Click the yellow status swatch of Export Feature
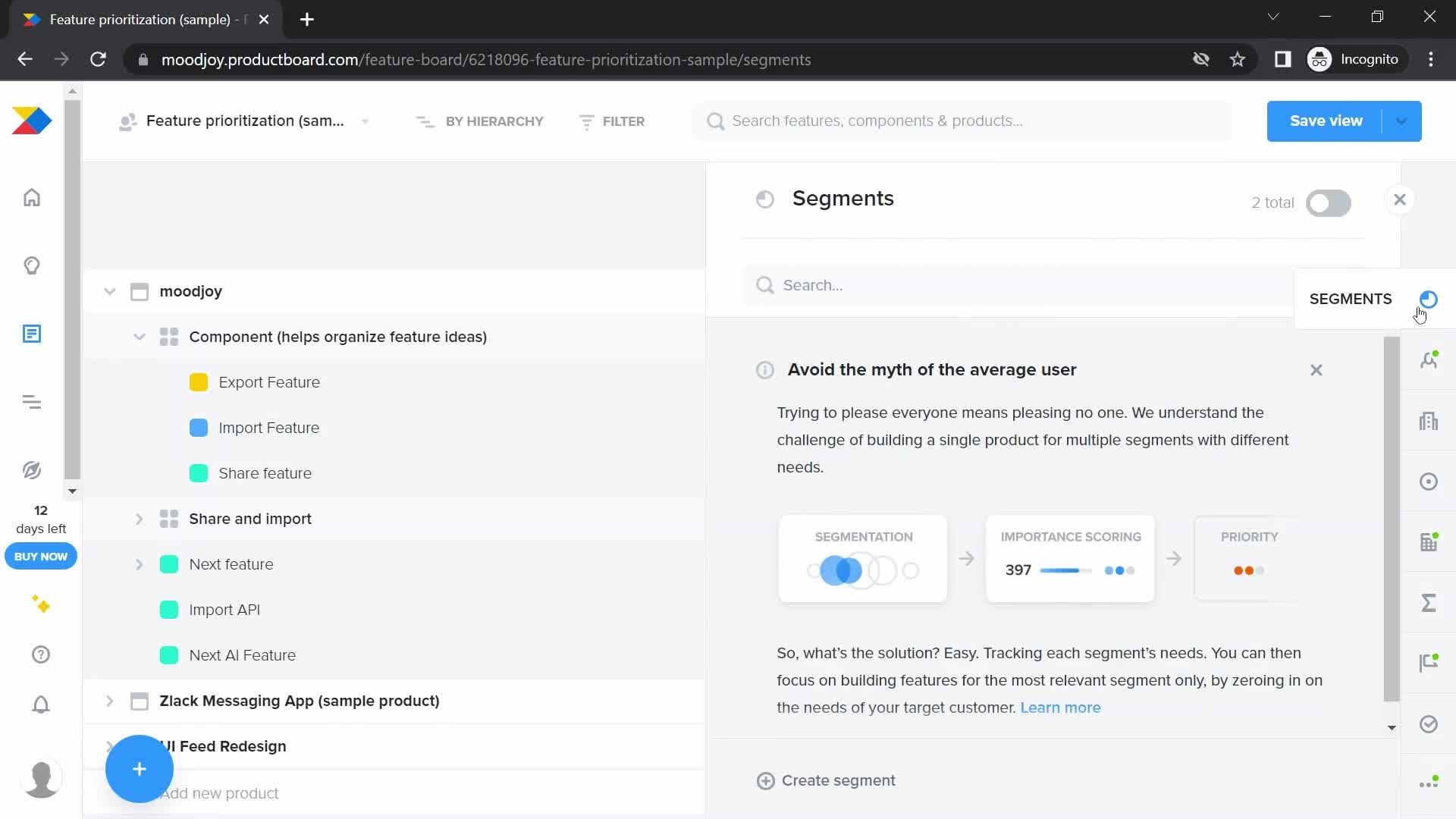 coord(199,382)
